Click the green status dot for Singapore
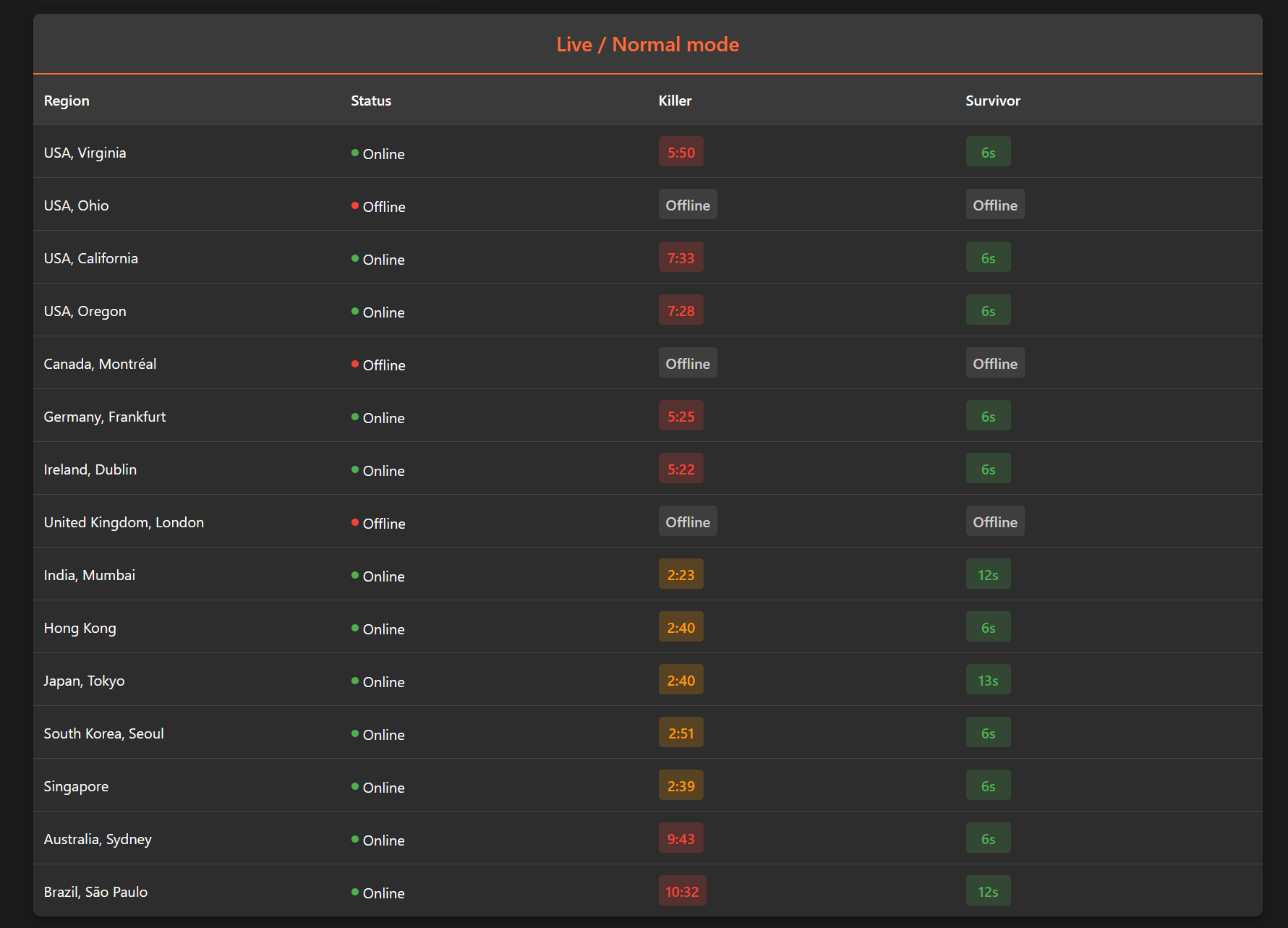This screenshot has height=928, width=1288. pos(355,786)
